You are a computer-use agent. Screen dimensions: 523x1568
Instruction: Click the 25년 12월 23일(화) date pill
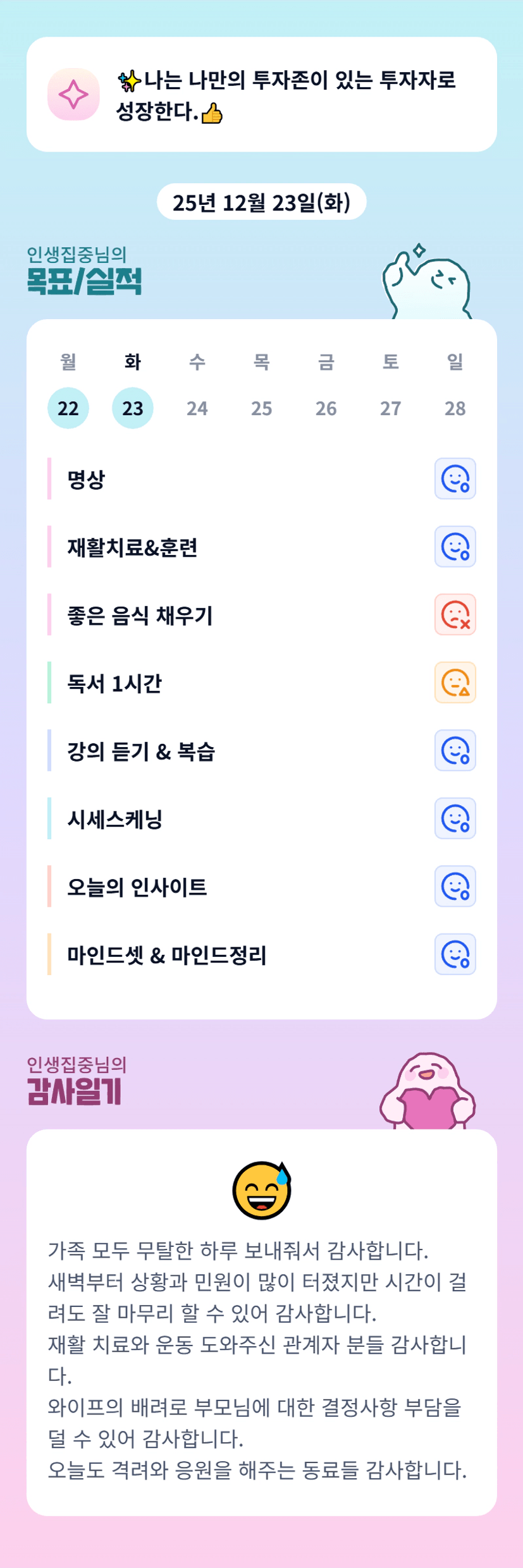pyautogui.click(x=262, y=202)
